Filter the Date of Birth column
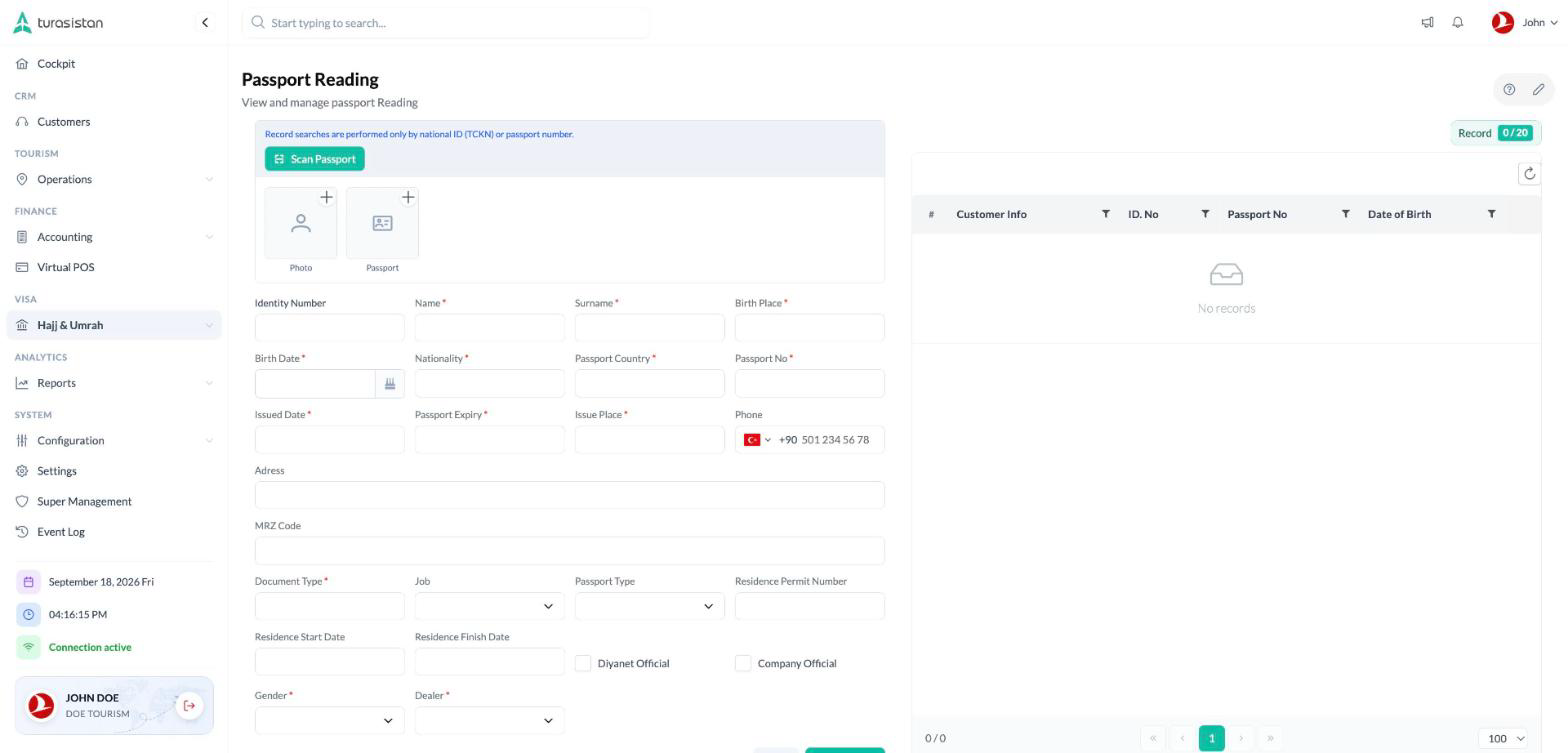The image size is (1568, 753). tap(1492, 214)
